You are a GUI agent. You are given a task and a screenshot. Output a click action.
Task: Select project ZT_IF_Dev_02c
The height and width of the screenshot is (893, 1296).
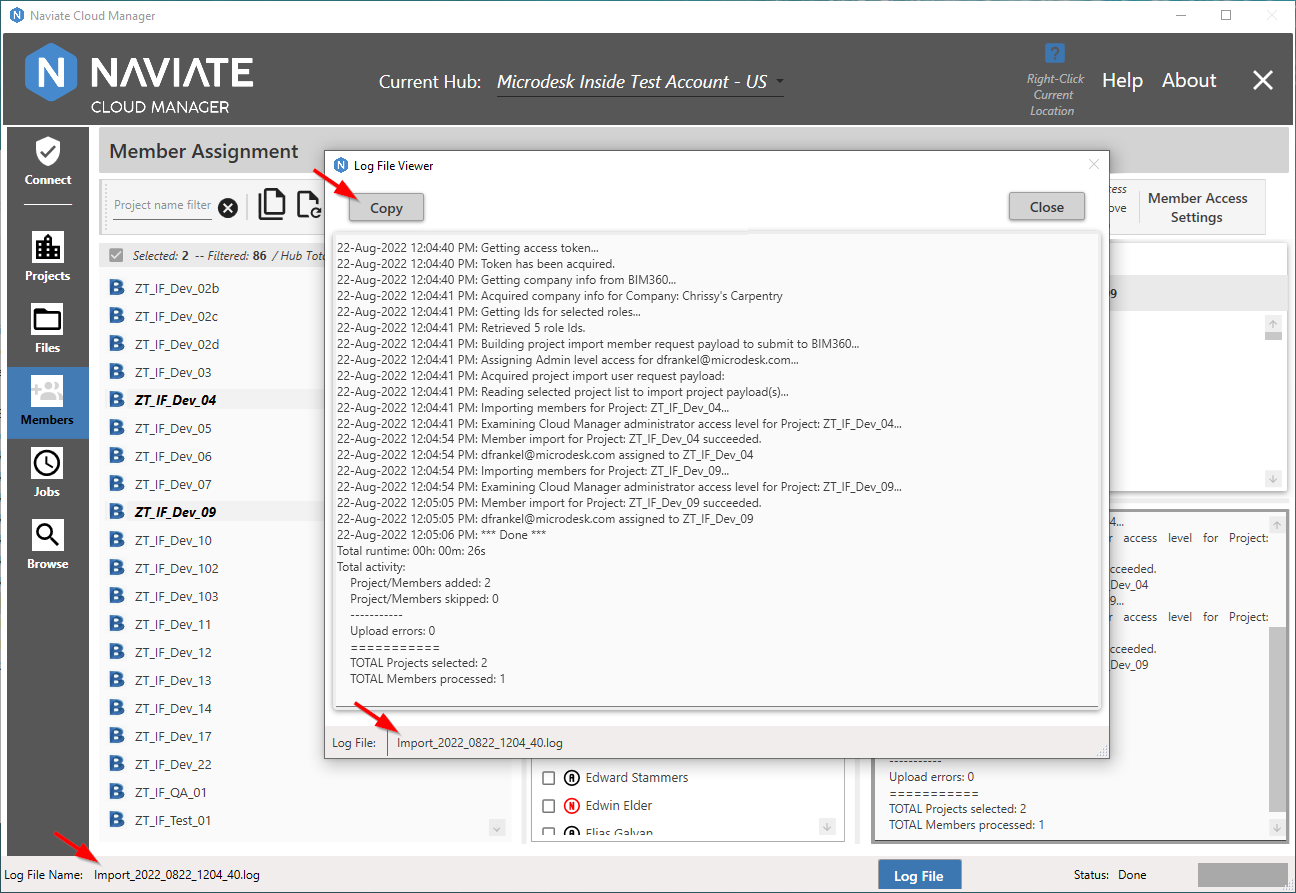coord(177,316)
